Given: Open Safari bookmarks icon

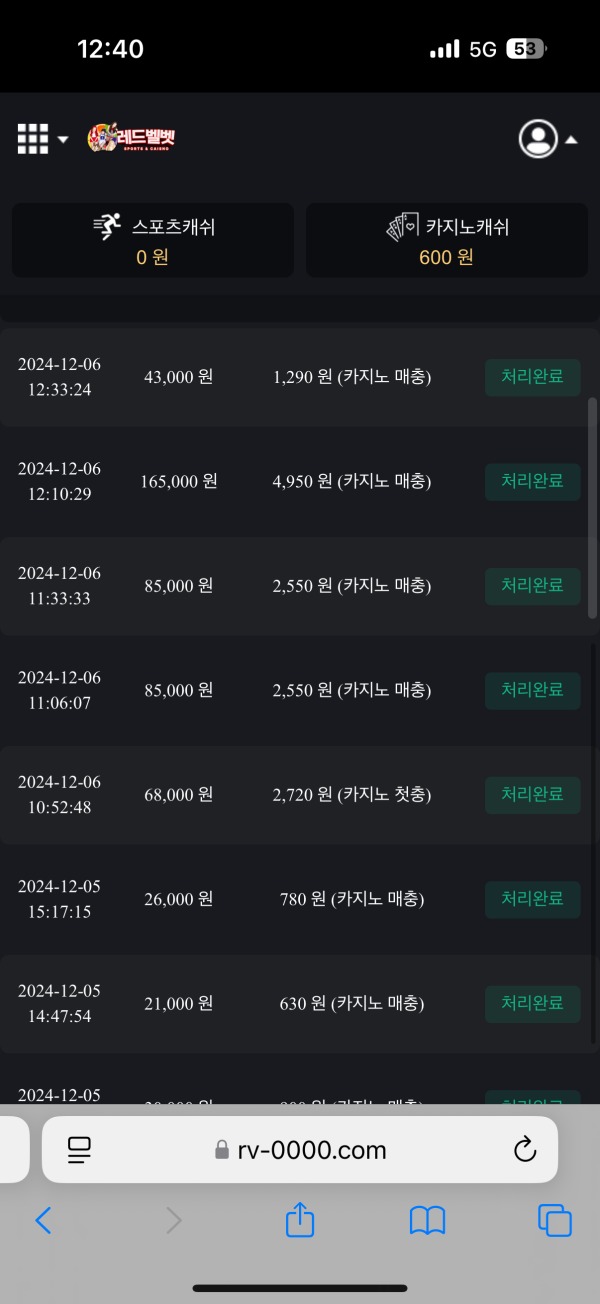Looking at the screenshot, I should tap(427, 1220).
